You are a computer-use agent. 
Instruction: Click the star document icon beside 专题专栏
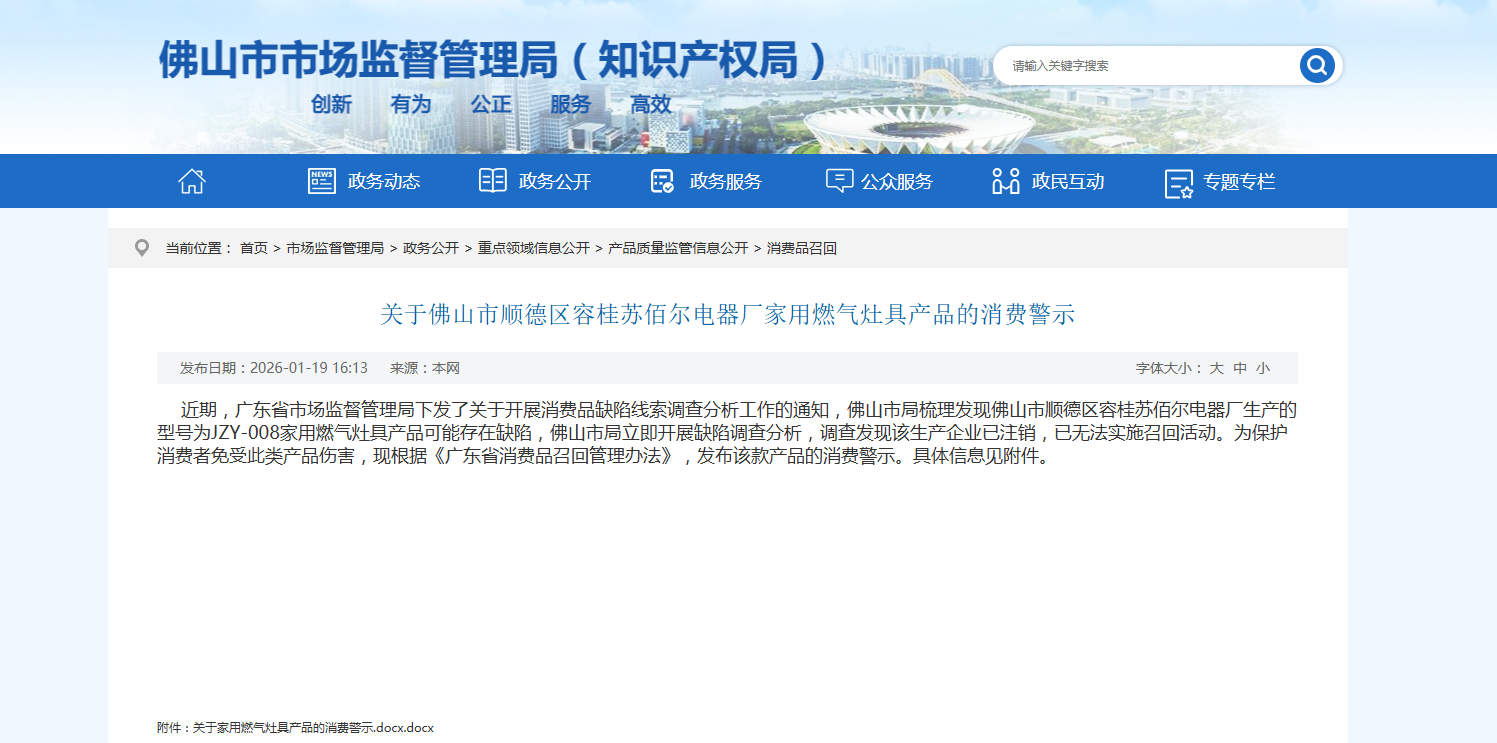click(1179, 183)
